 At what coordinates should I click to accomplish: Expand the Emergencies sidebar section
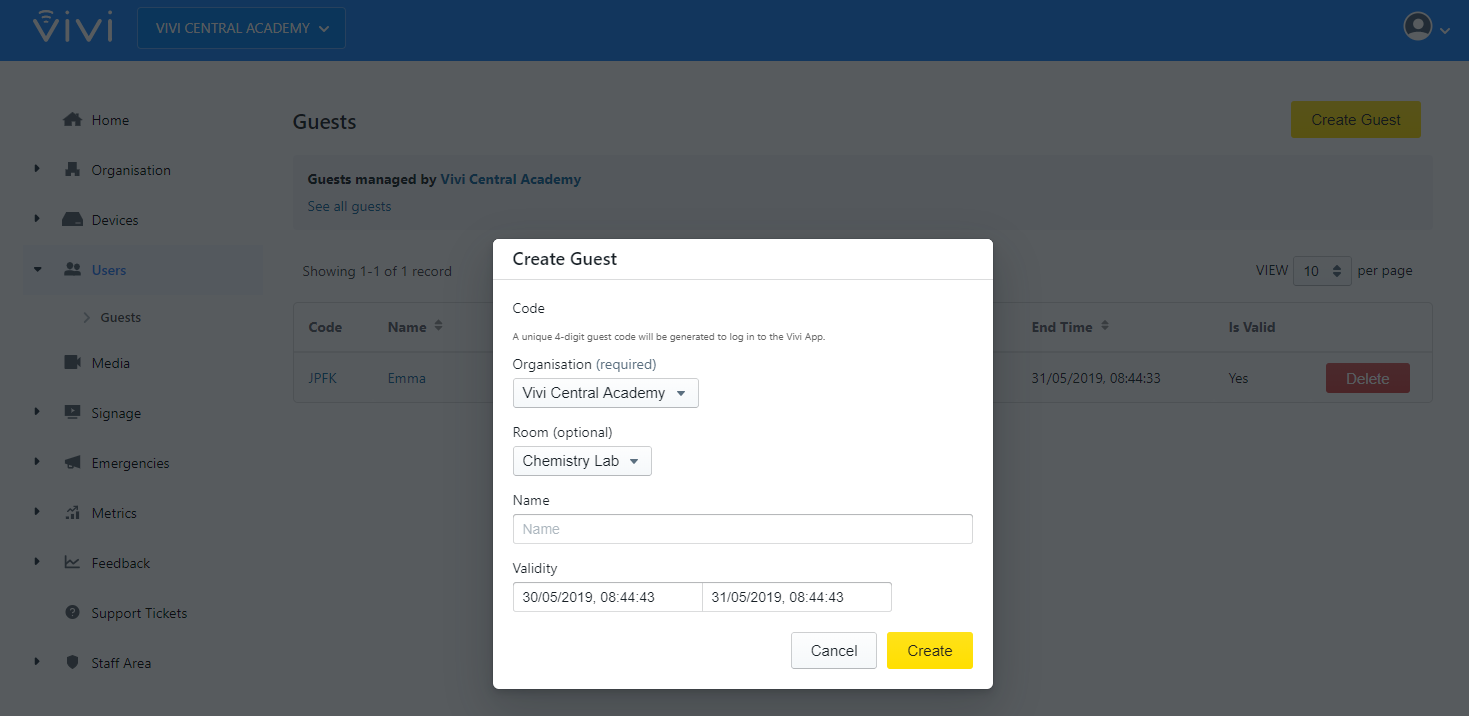click(37, 462)
